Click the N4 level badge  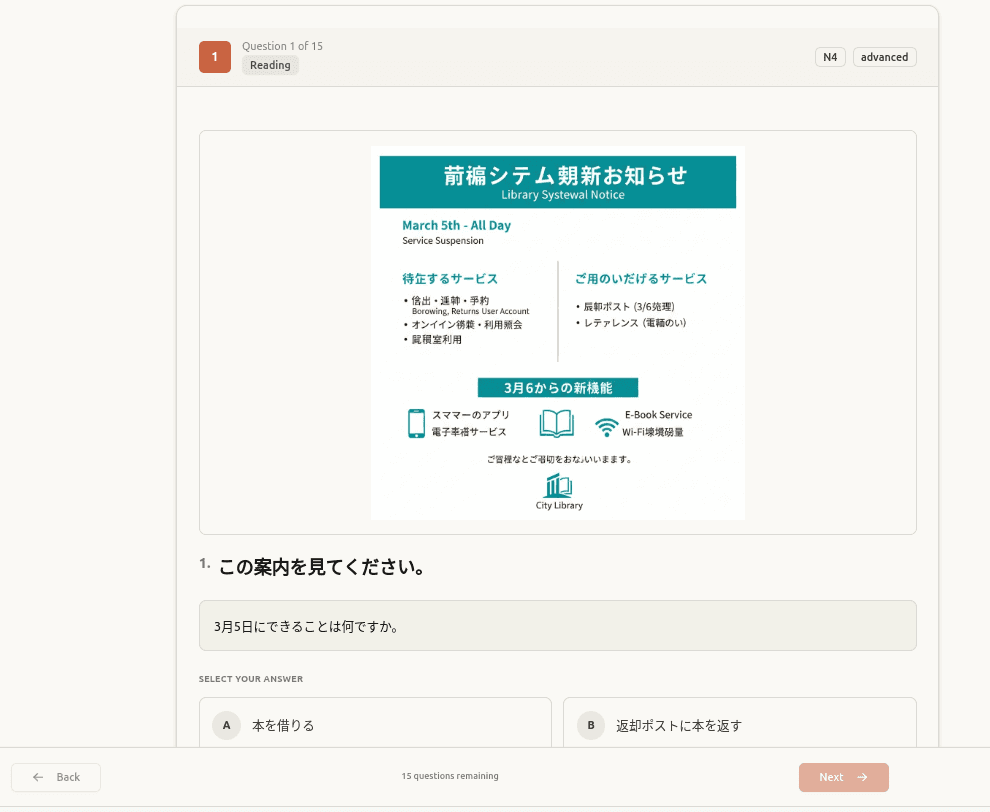pos(830,57)
